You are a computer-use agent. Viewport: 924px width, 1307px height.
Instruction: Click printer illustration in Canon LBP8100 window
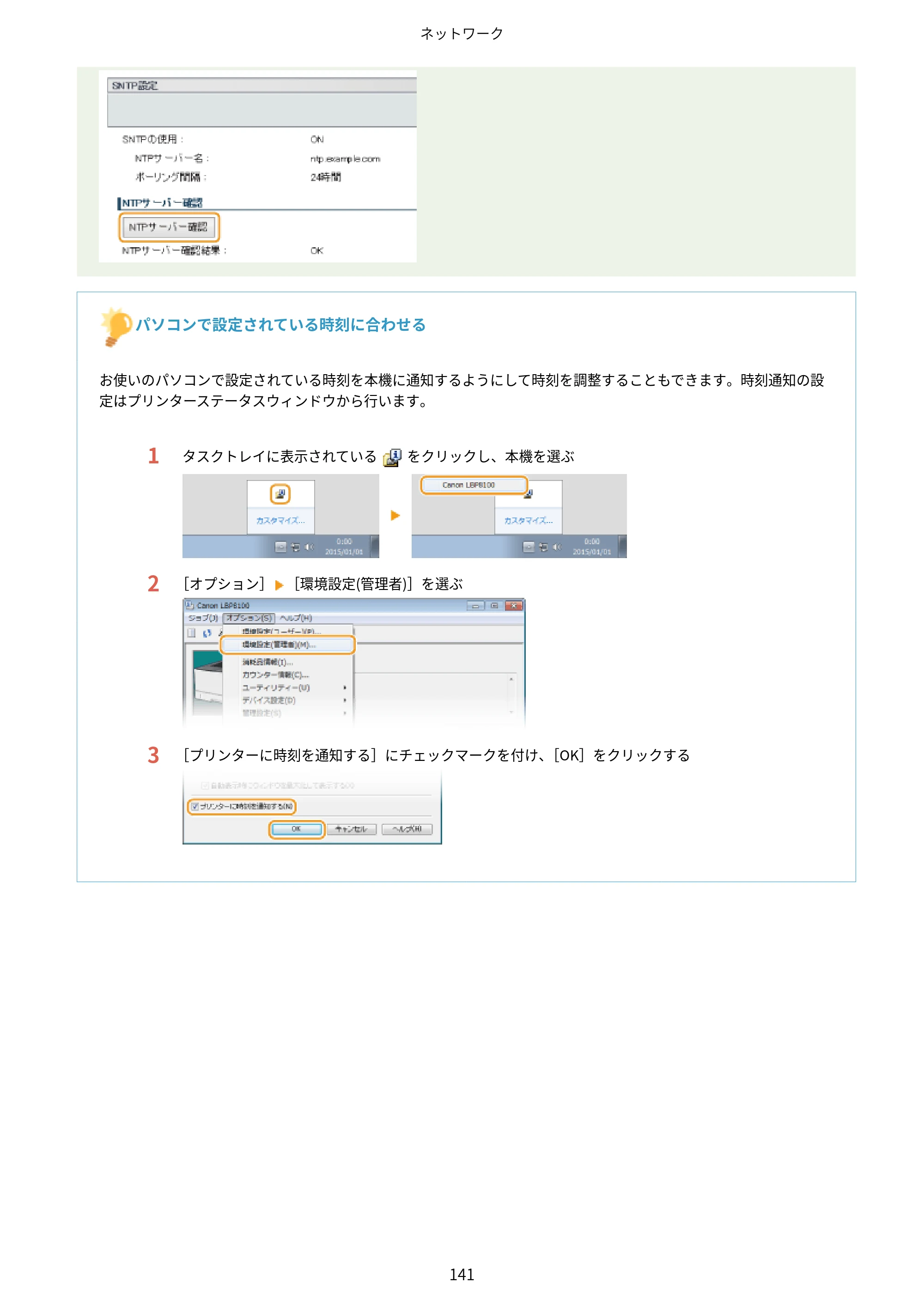click(x=208, y=682)
